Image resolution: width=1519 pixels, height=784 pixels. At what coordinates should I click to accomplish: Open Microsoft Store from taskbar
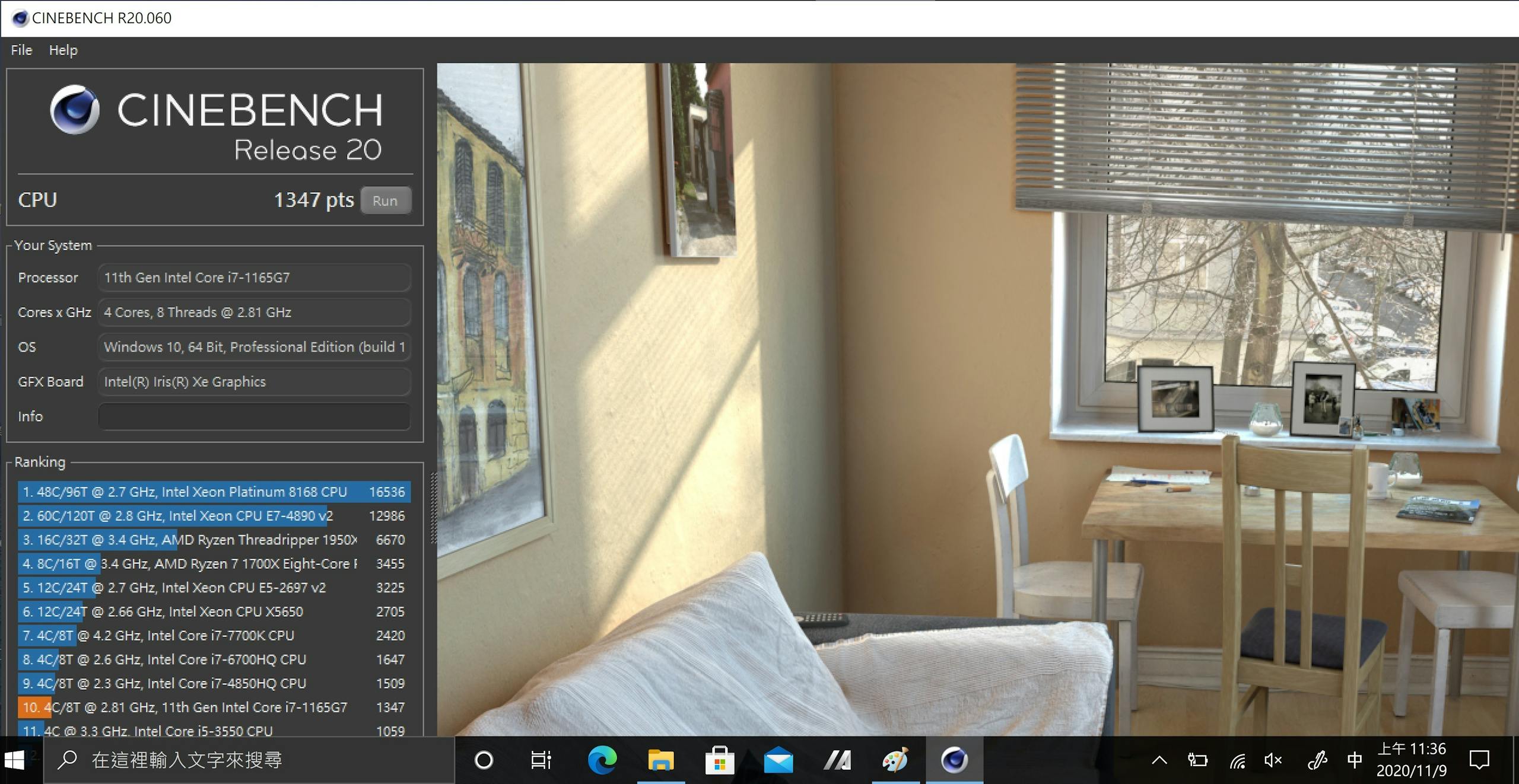tap(719, 760)
